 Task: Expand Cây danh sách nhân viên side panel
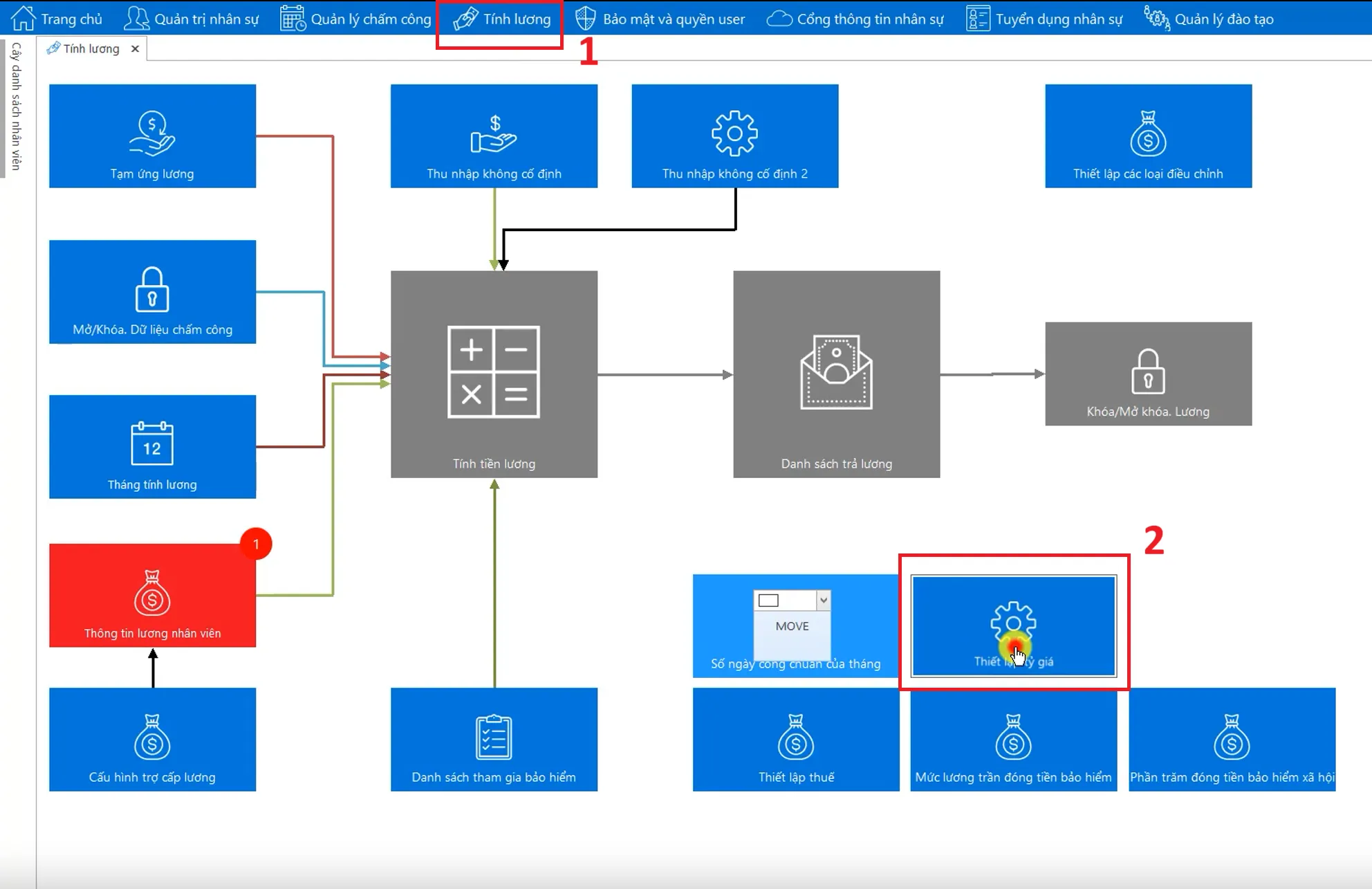[16, 106]
